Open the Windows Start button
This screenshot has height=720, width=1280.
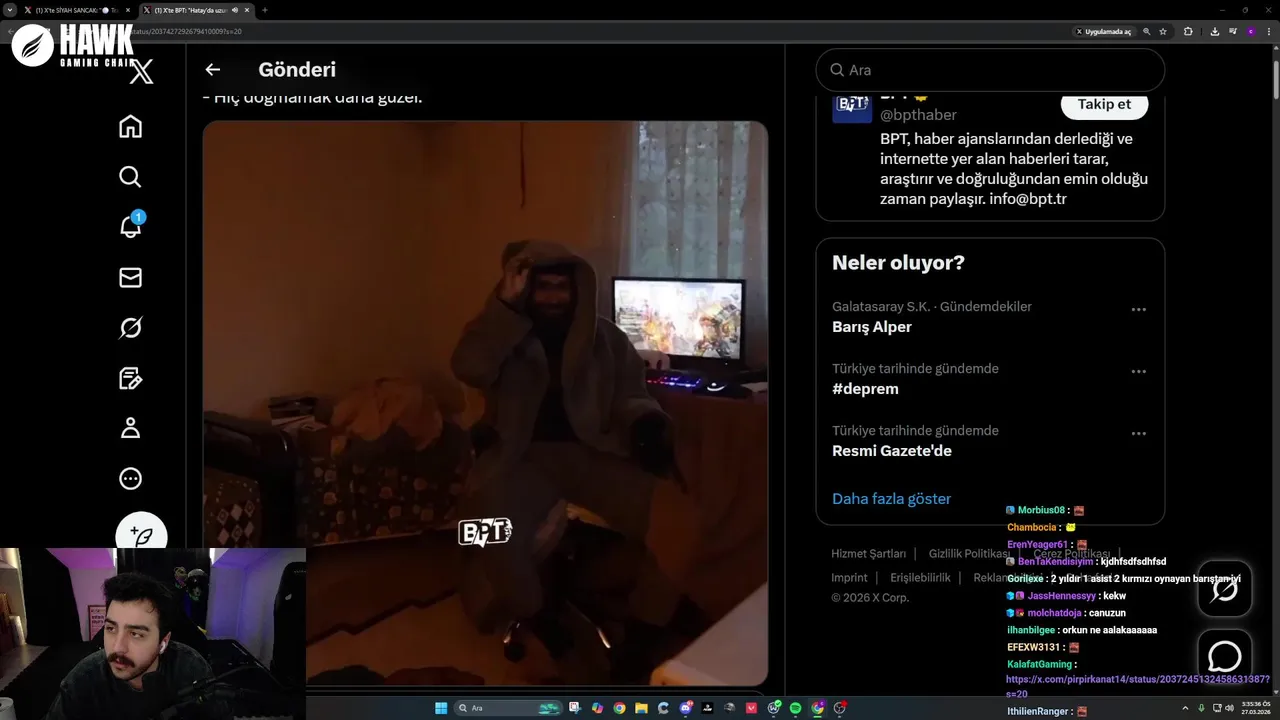pos(441,708)
